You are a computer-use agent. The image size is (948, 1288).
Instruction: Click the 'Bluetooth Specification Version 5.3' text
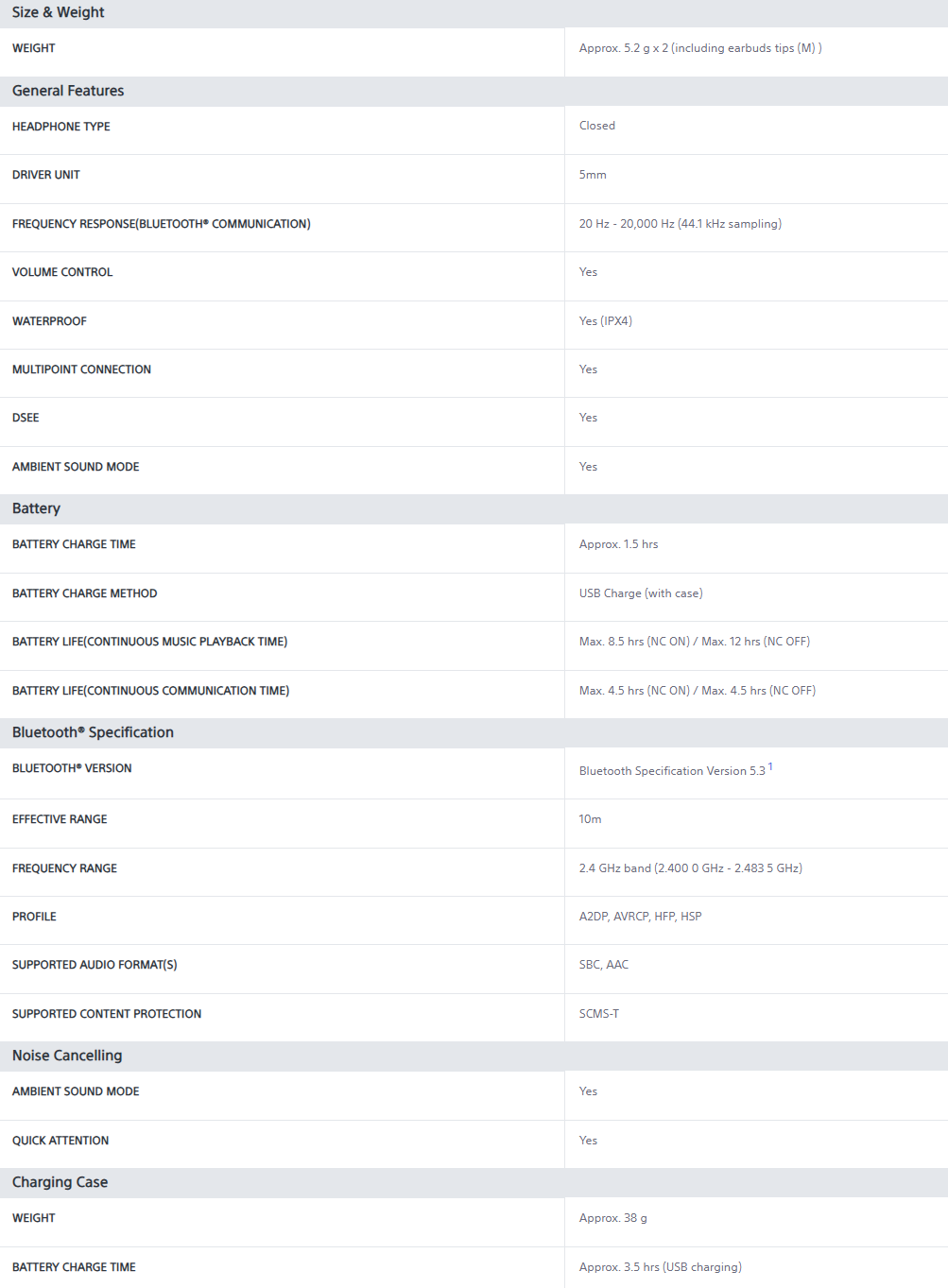(672, 771)
